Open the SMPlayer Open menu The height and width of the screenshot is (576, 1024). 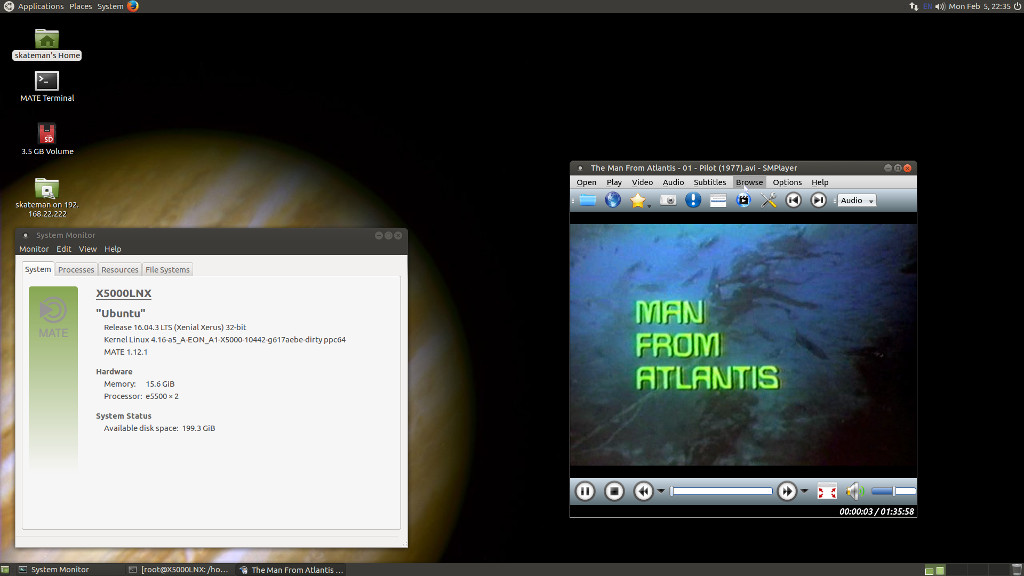point(586,182)
